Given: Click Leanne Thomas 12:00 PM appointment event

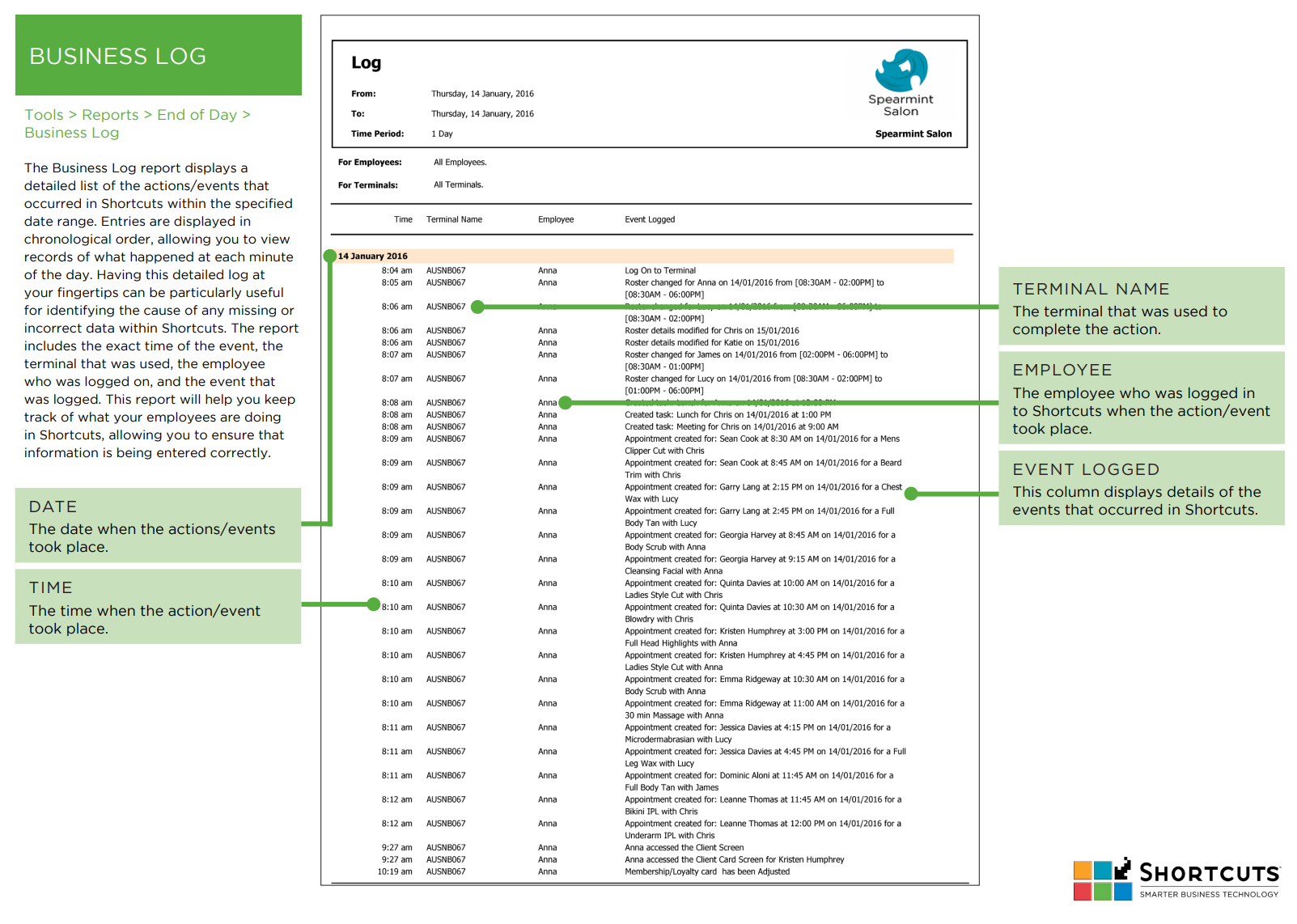Looking at the screenshot, I should click(x=763, y=830).
